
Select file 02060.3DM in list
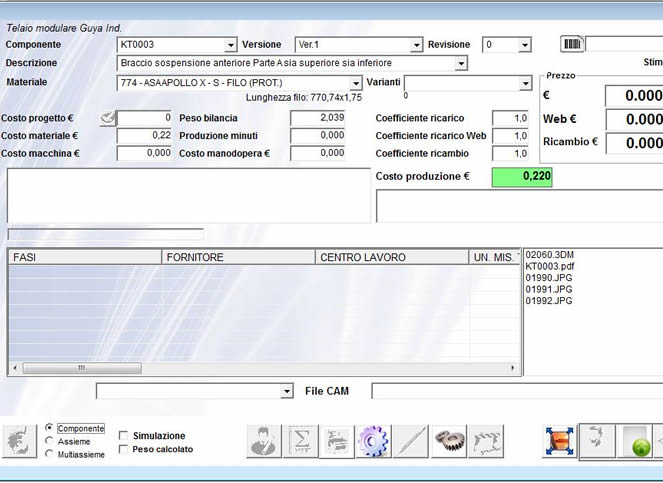click(x=549, y=255)
